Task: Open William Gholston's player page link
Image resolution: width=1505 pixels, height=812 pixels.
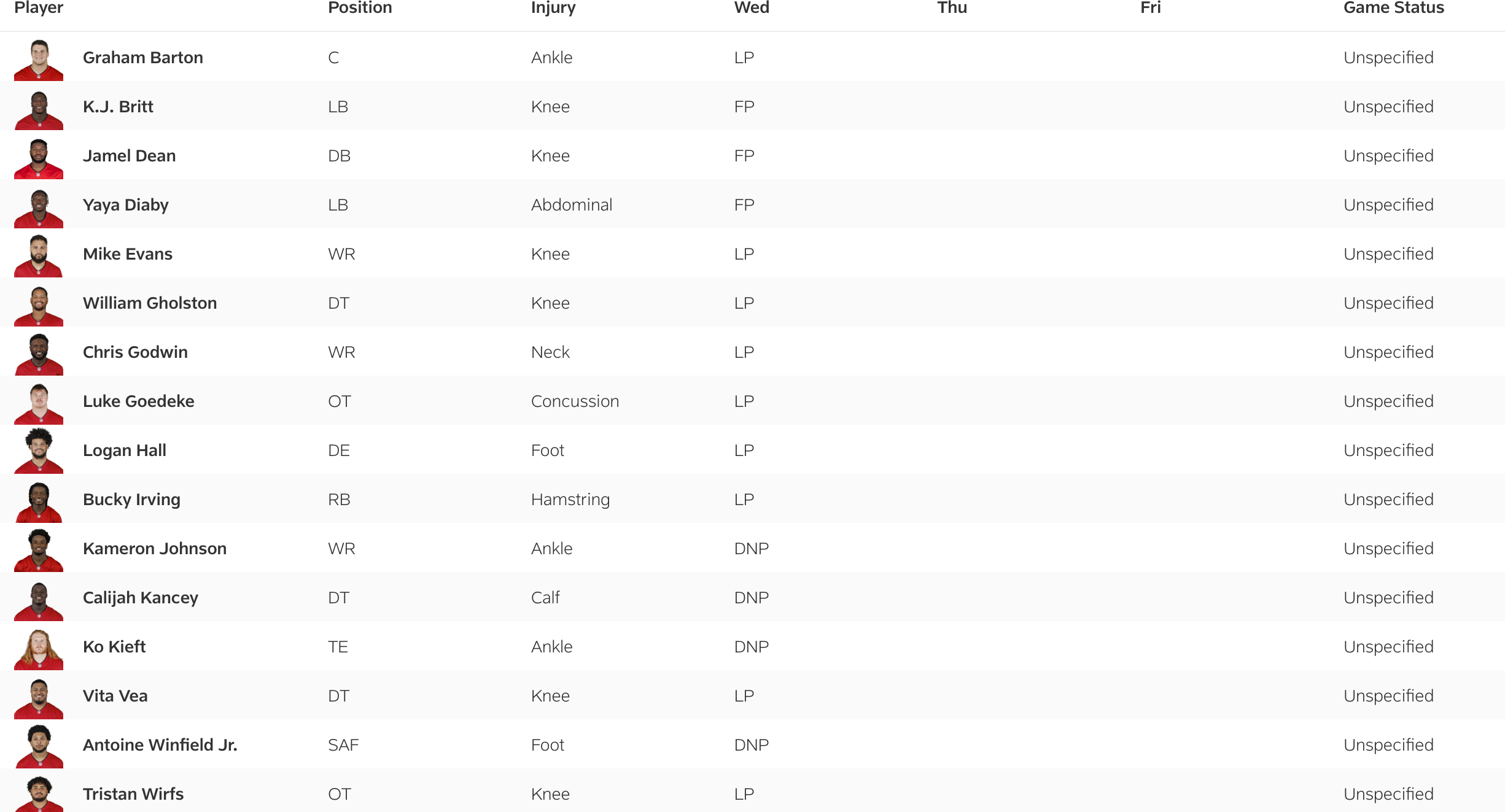Action: pyautogui.click(x=150, y=303)
